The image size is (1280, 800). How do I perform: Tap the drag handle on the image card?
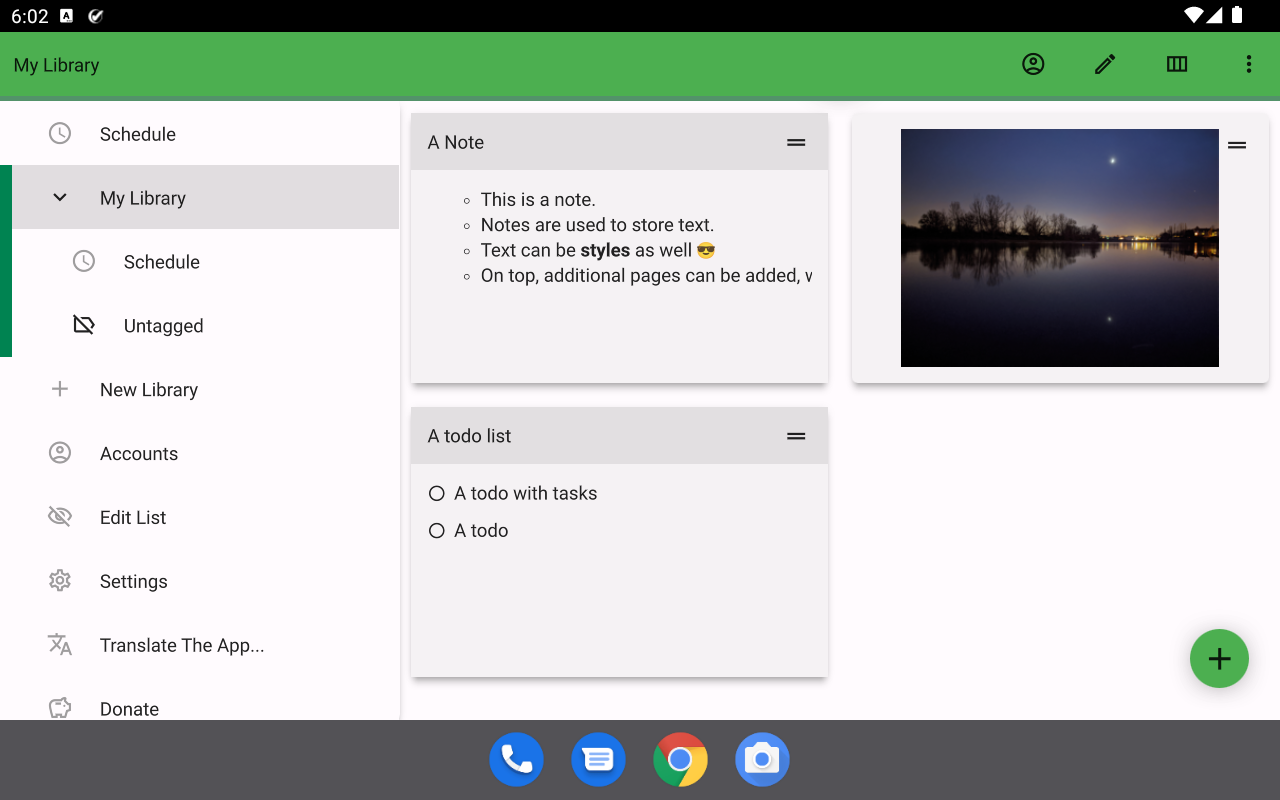pyautogui.click(x=1237, y=145)
